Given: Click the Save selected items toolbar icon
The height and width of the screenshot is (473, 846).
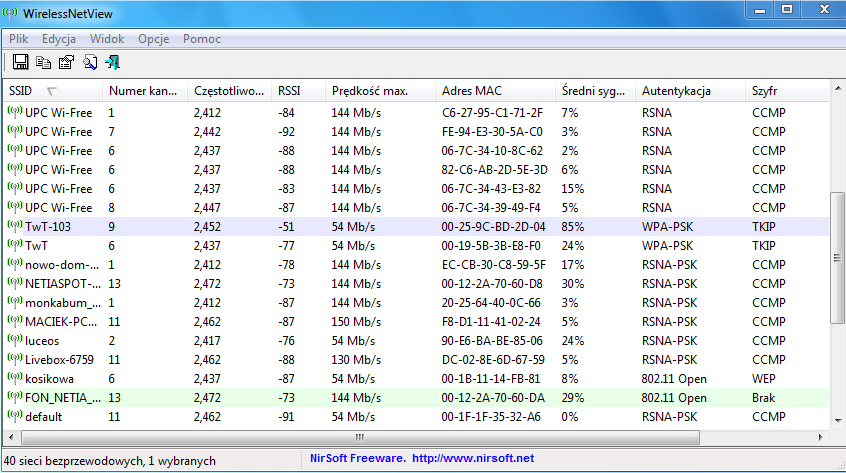Looking at the screenshot, I should click(x=21, y=62).
